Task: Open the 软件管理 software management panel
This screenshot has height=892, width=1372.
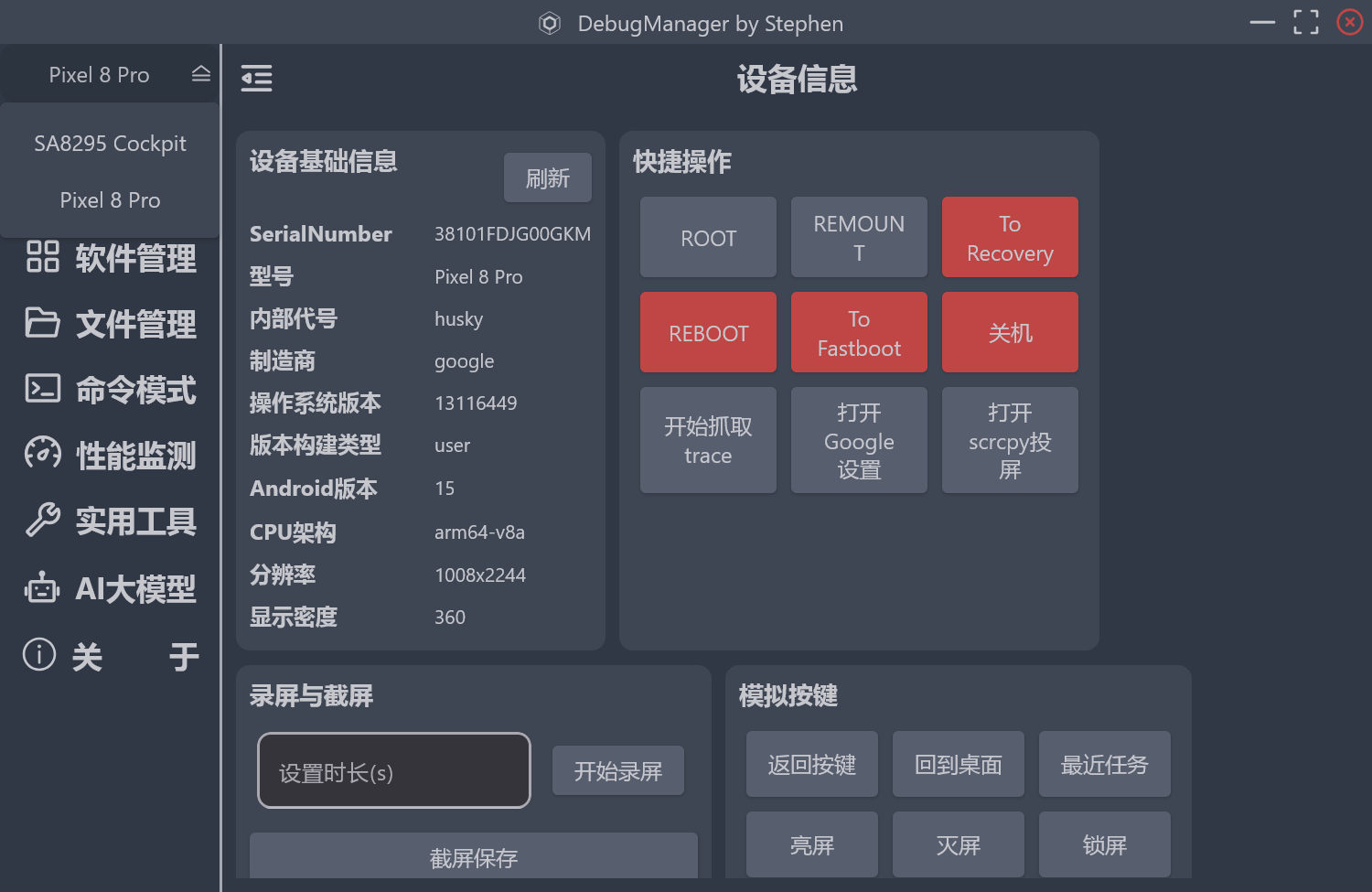Action: pyautogui.click(x=110, y=259)
